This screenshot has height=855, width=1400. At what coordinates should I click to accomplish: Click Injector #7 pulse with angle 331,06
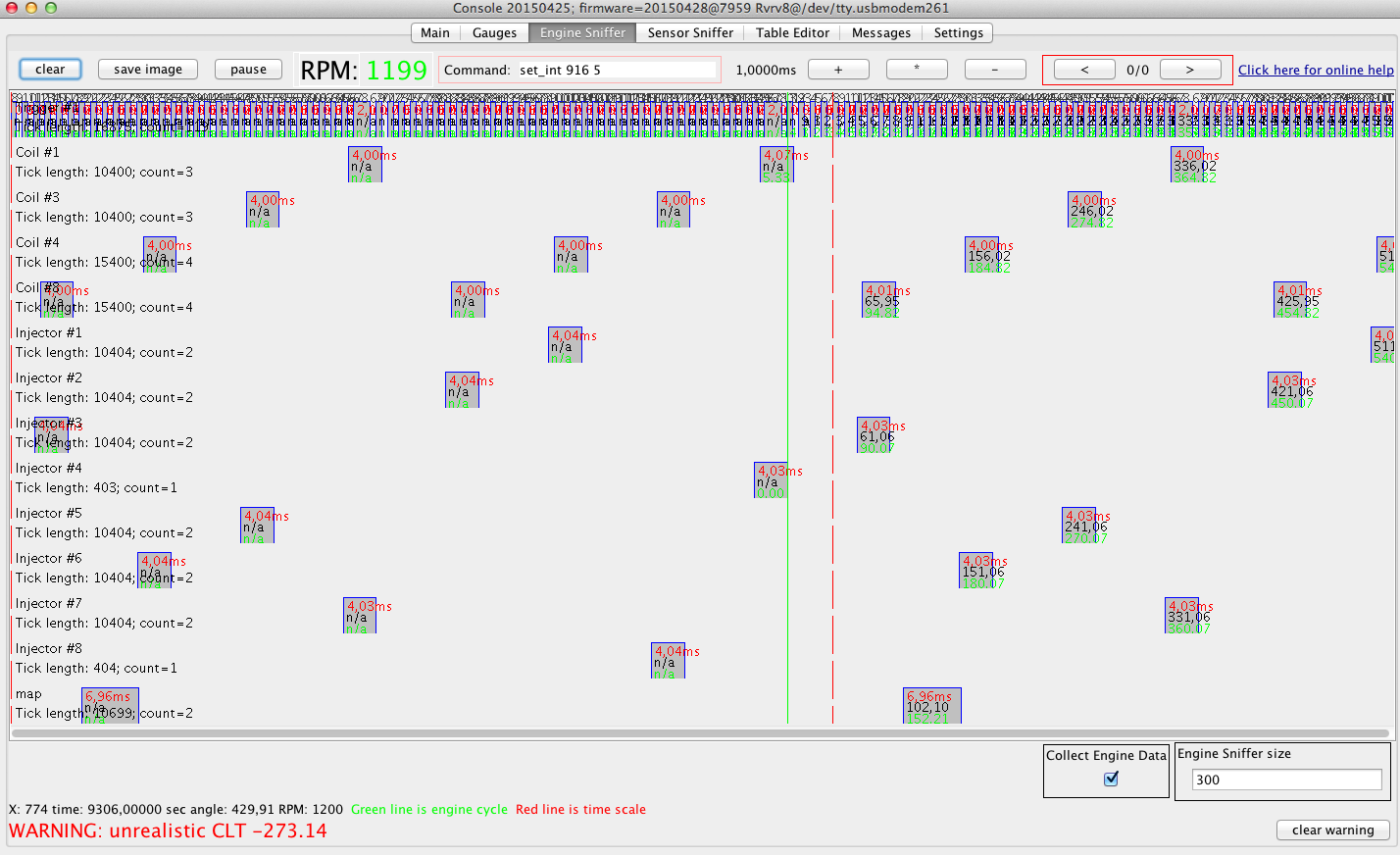pyautogui.click(x=1181, y=616)
